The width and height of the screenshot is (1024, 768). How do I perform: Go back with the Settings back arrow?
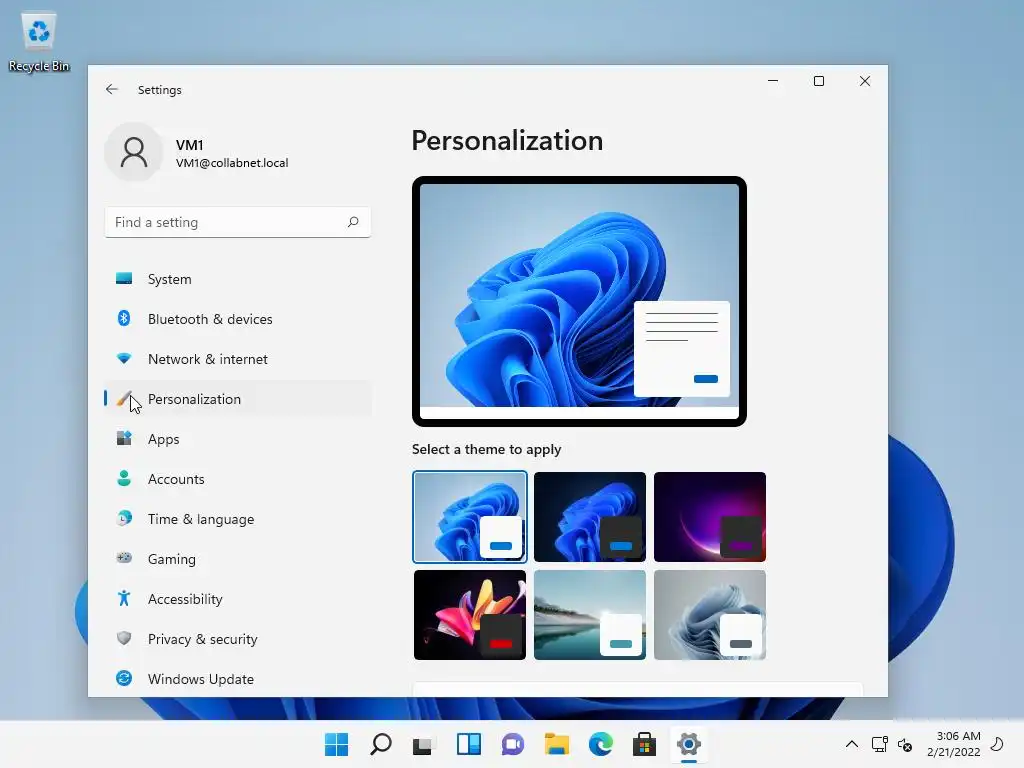pos(112,89)
